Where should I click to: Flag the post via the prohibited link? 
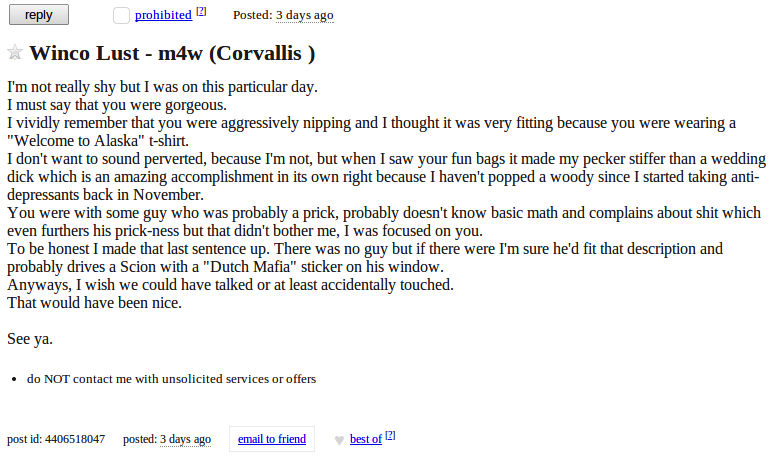pos(163,15)
